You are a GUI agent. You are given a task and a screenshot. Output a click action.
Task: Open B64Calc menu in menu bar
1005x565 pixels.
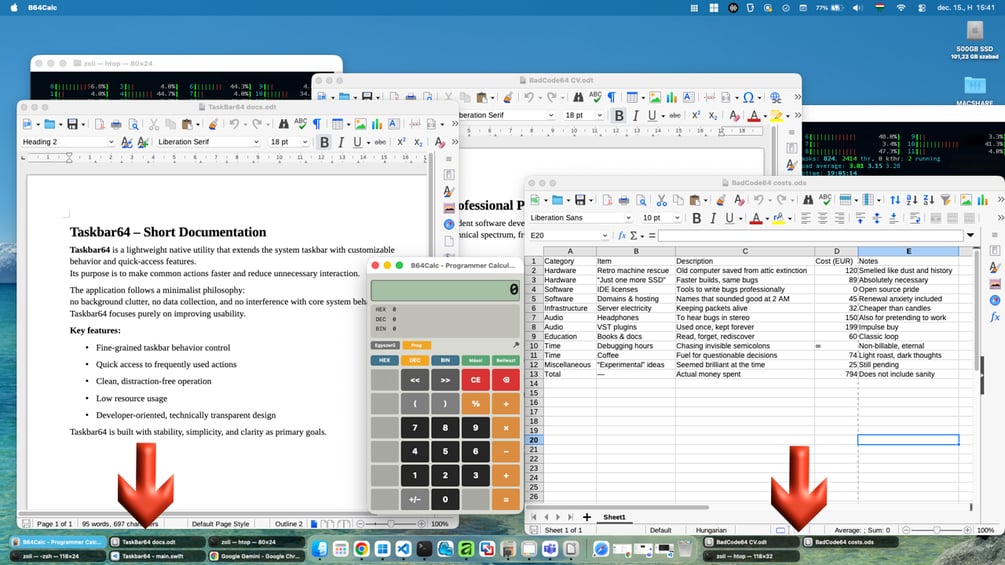(42, 8)
